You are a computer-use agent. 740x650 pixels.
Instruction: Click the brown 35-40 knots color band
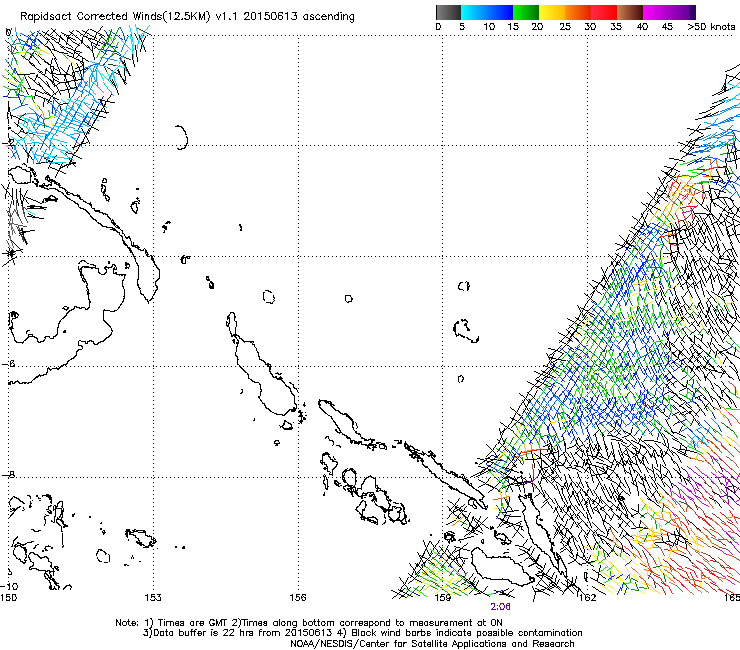(630, 12)
